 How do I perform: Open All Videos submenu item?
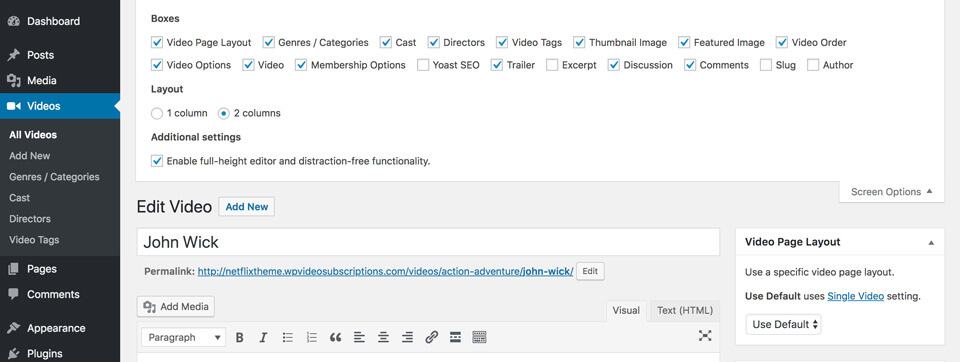(33, 135)
